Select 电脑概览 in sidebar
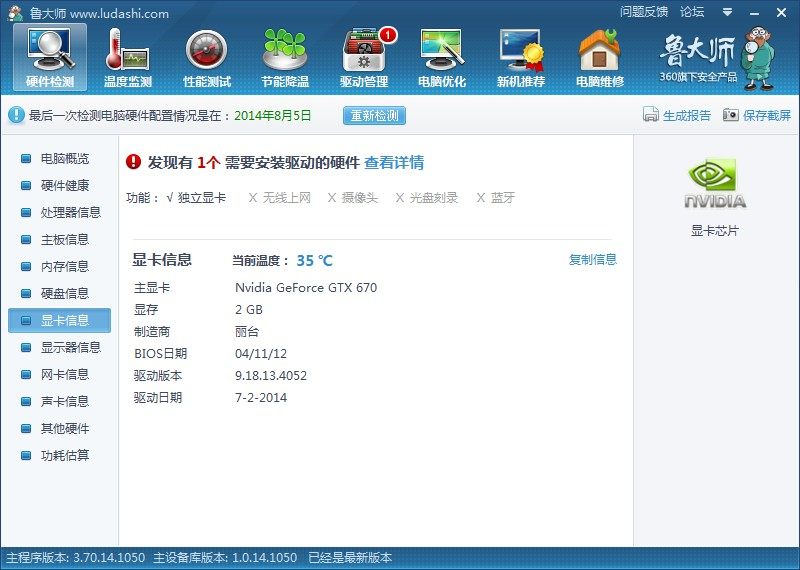The height and width of the screenshot is (570, 800). tap(64, 158)
